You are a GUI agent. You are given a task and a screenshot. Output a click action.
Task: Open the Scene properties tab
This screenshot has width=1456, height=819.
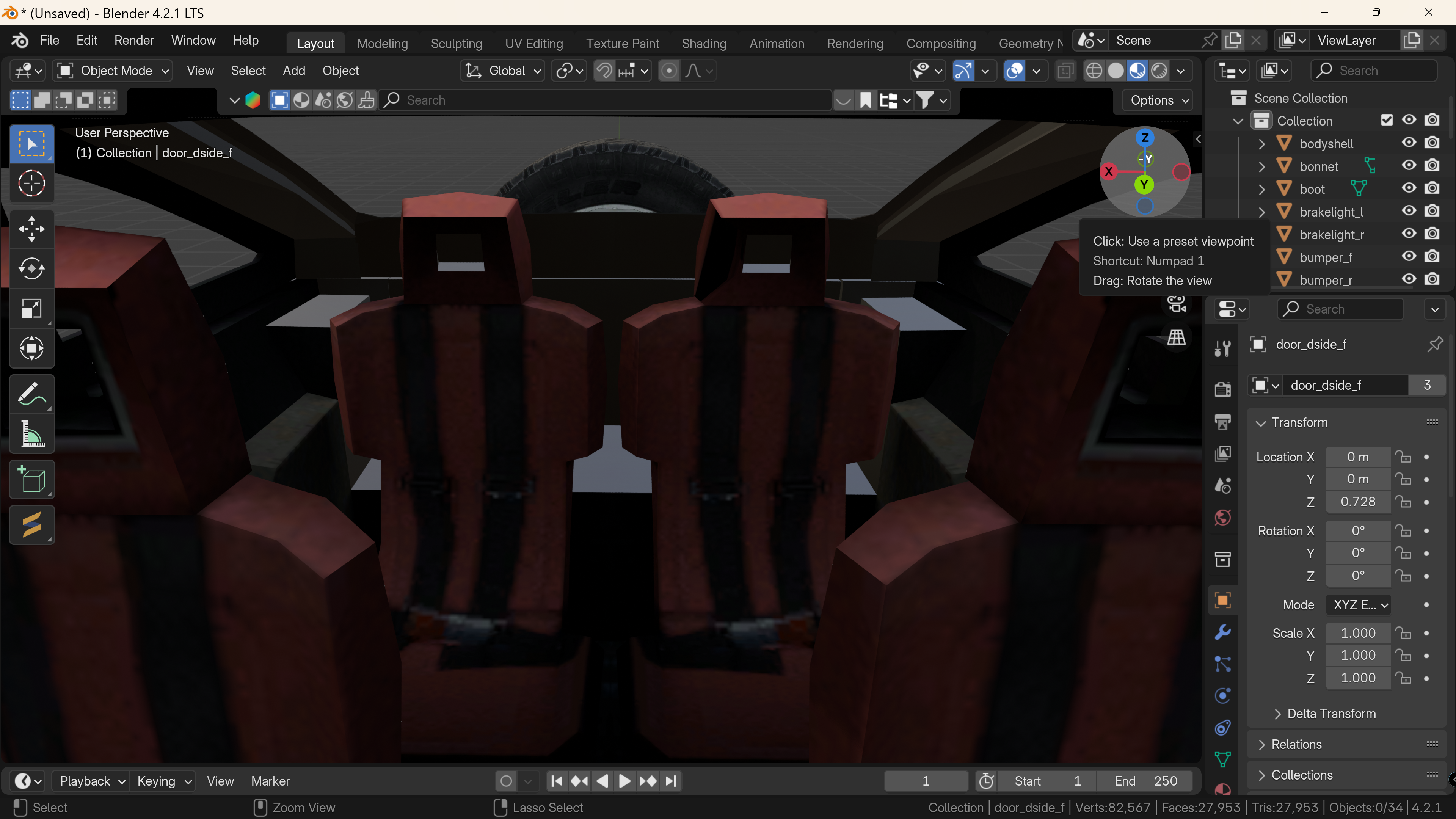[x=1222, y=485]
